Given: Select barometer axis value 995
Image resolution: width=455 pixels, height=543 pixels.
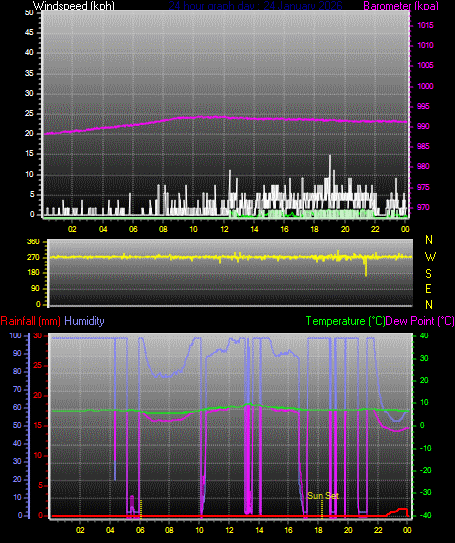Looking at the screenshot, I should coord(423,106).
